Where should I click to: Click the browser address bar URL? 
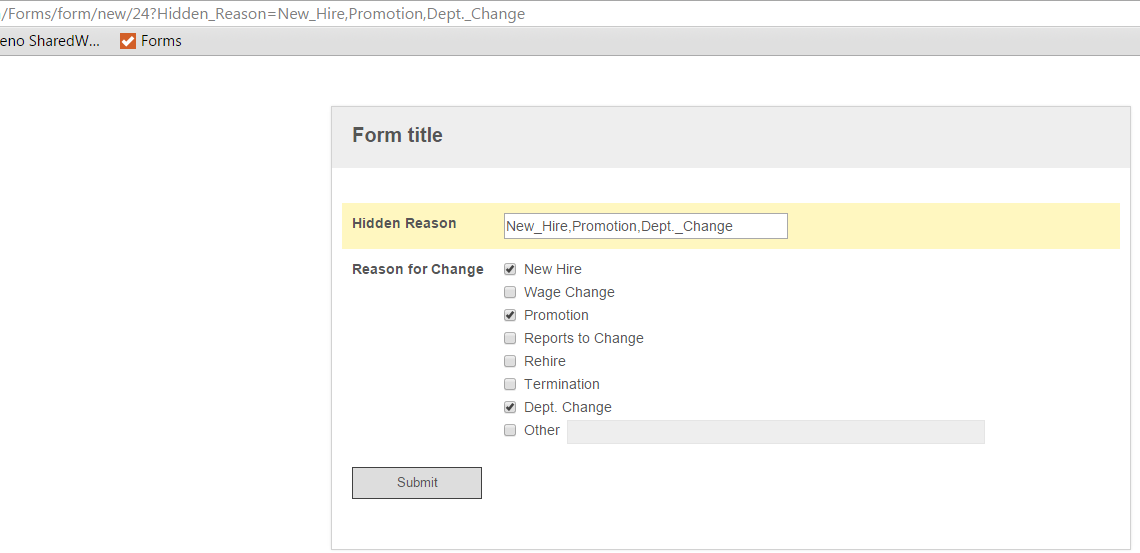tap(262, 14)
